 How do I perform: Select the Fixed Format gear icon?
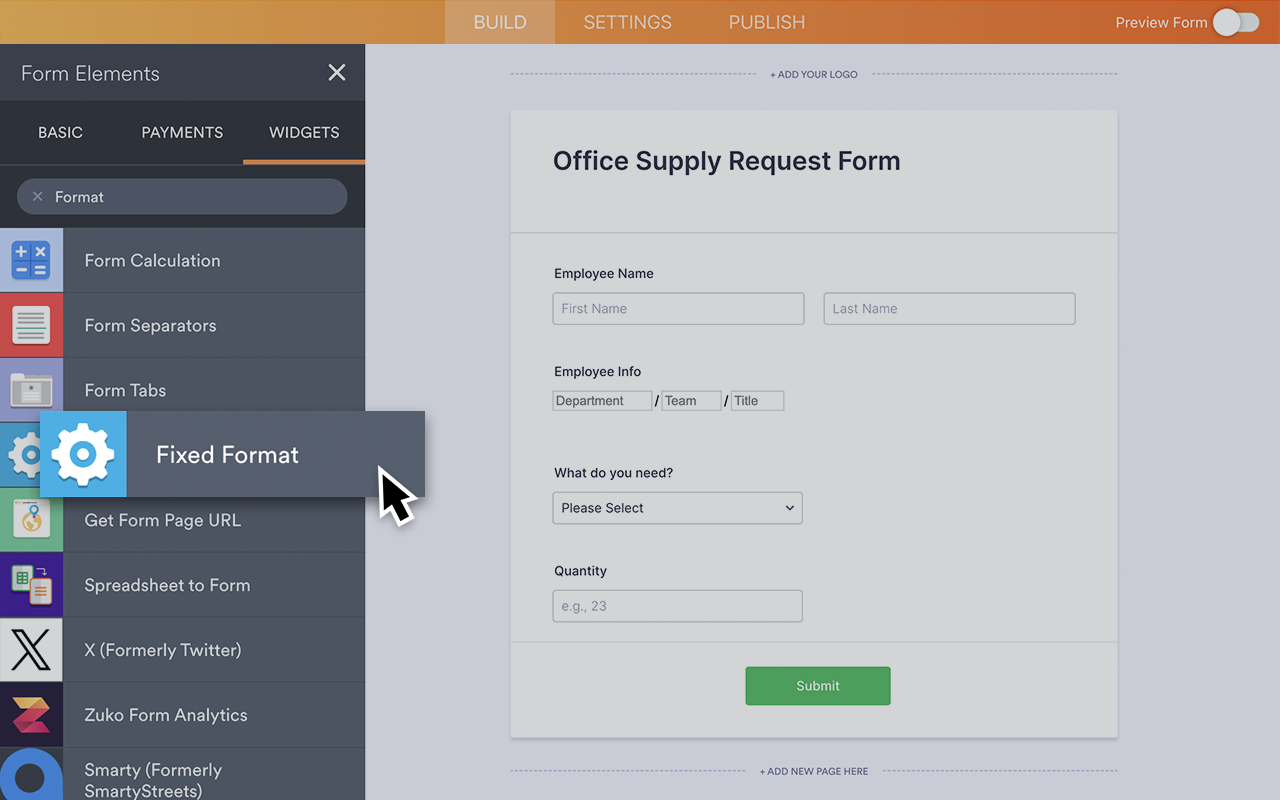pos(83,455)
